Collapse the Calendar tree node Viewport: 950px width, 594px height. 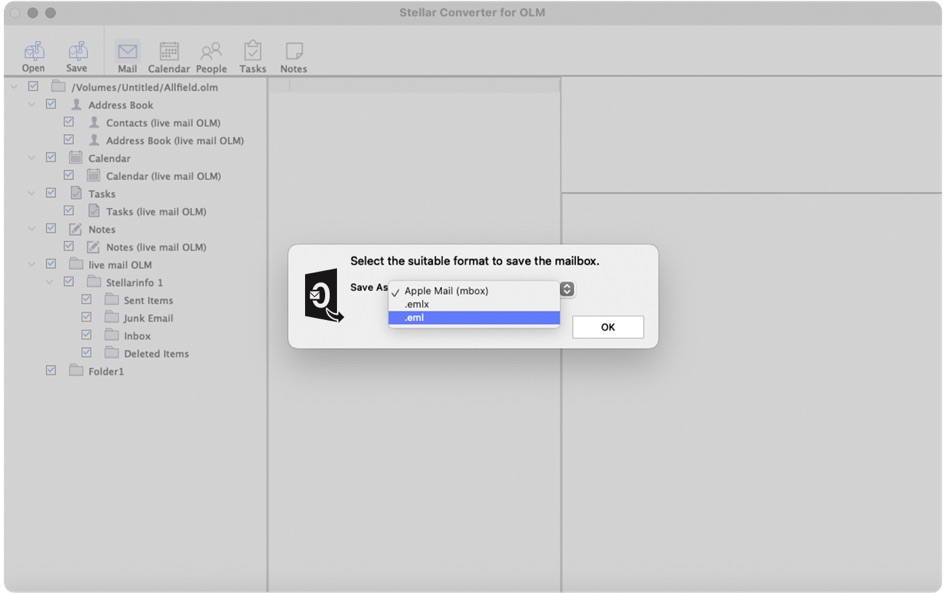click(x=32, y=158)
